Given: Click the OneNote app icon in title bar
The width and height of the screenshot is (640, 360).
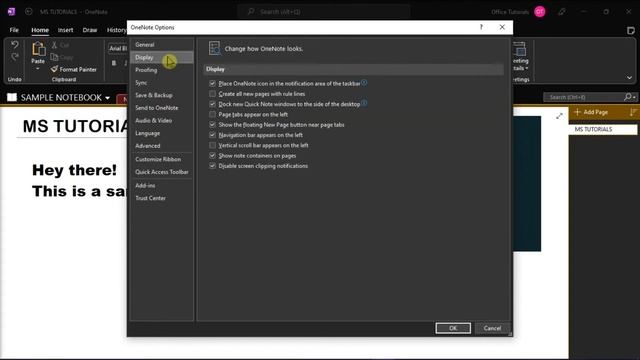Looking at the screenshot, I should pyautogui.click(x=11, y=11).
